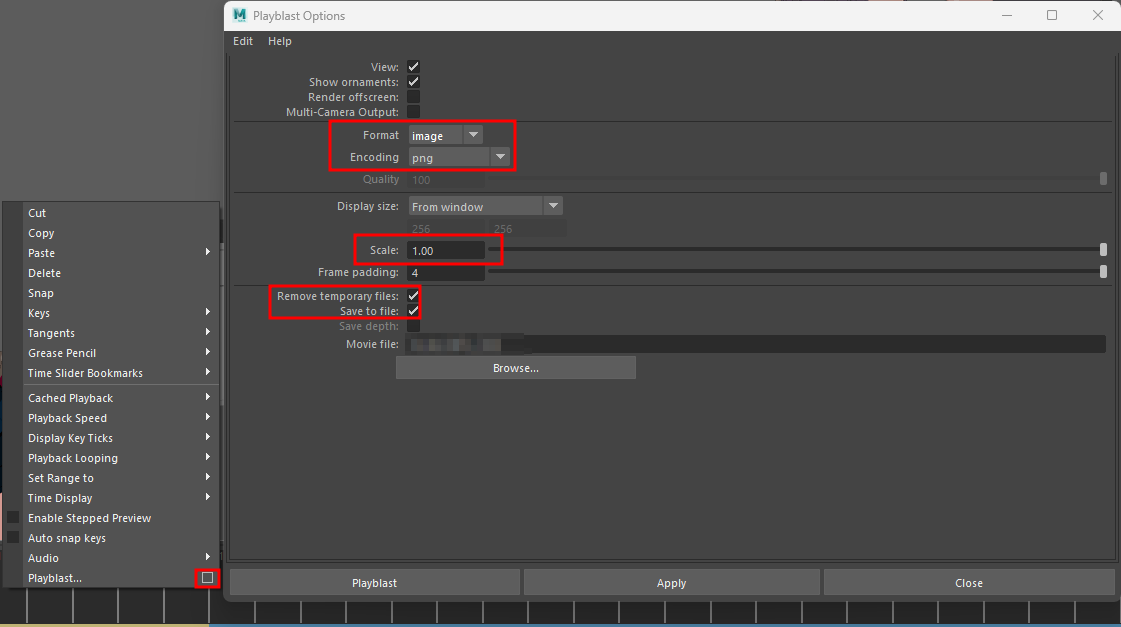
Task: Click the Quality slider handle
Action: pyautogui.click(x=1103, y=178)
